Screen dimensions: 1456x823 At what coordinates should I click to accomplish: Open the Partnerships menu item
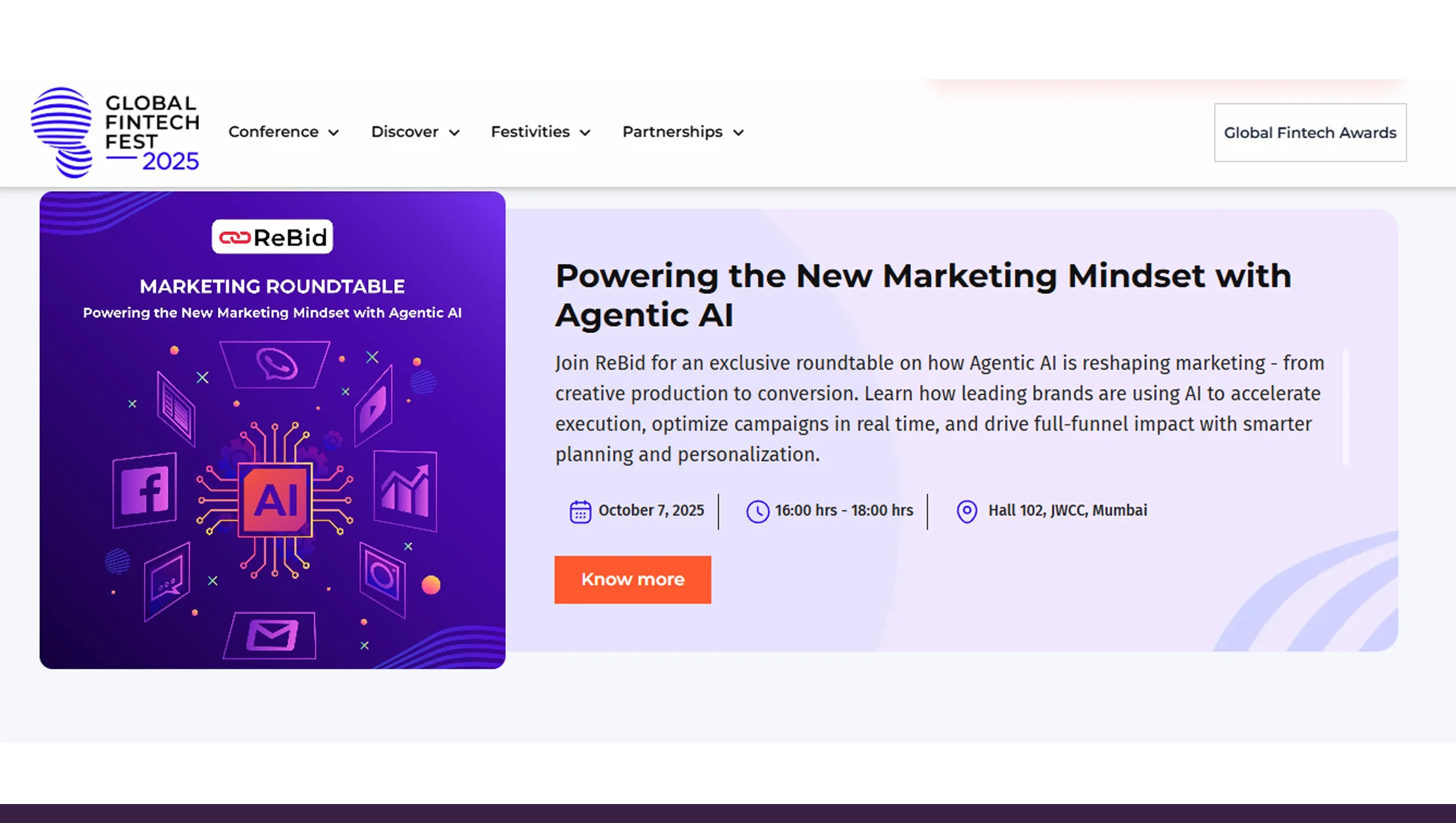(x=672, y=132)
